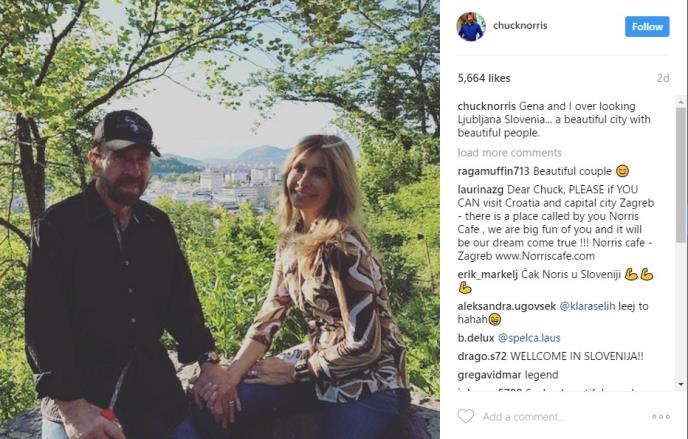The height and width of the screenshot is (439, 688).
Task: Click the comments scrollbar up arrow
Action: tap(681, 101)
